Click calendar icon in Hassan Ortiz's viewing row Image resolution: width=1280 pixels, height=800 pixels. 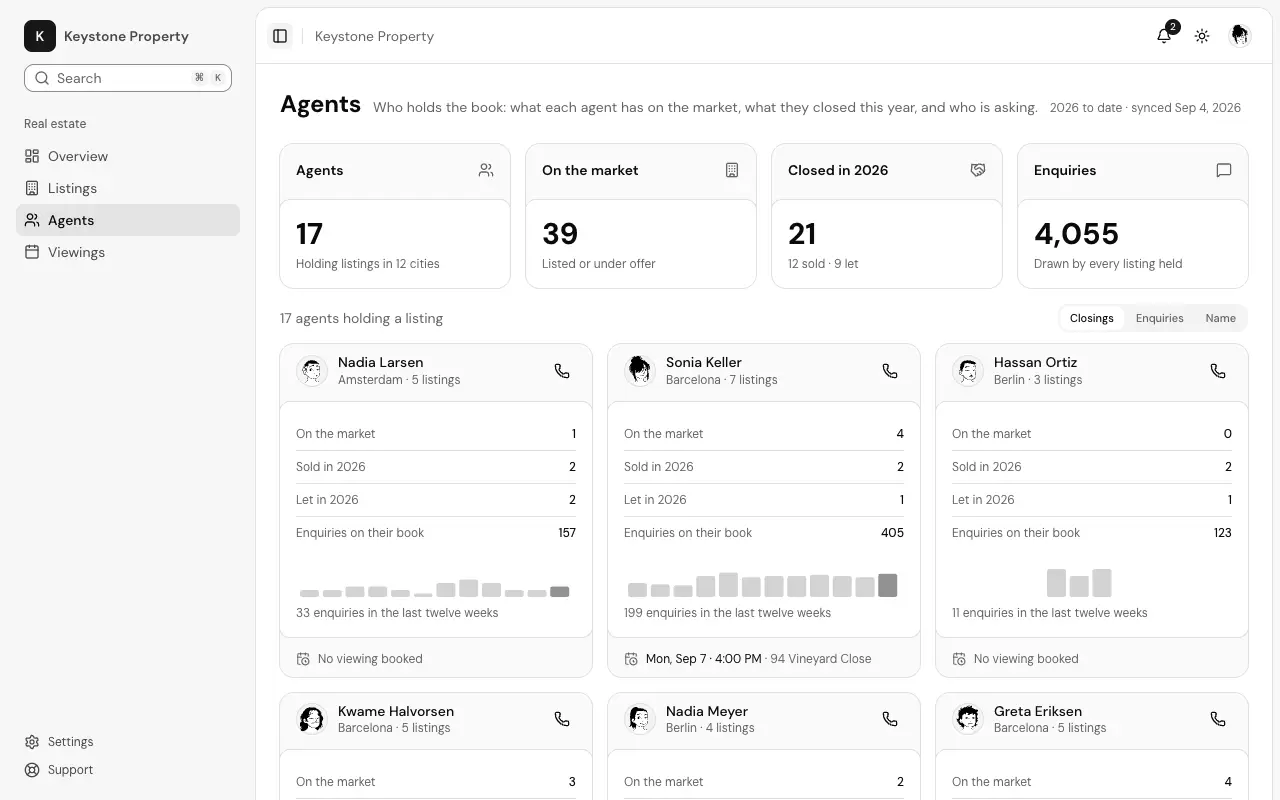point(960,659)
